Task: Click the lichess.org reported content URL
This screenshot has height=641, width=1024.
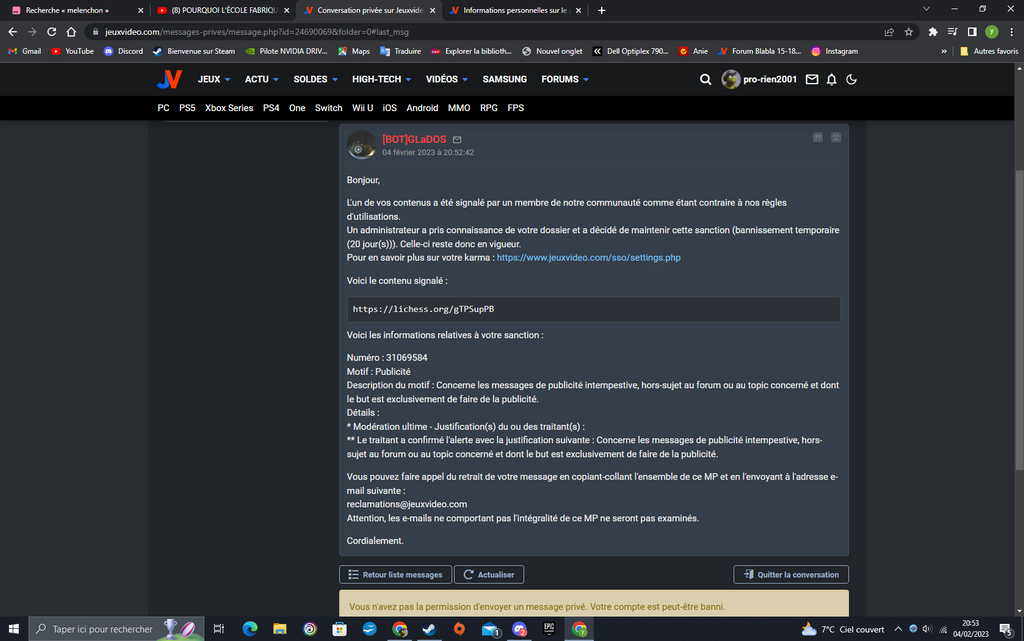Action: (x=423, y=309)
